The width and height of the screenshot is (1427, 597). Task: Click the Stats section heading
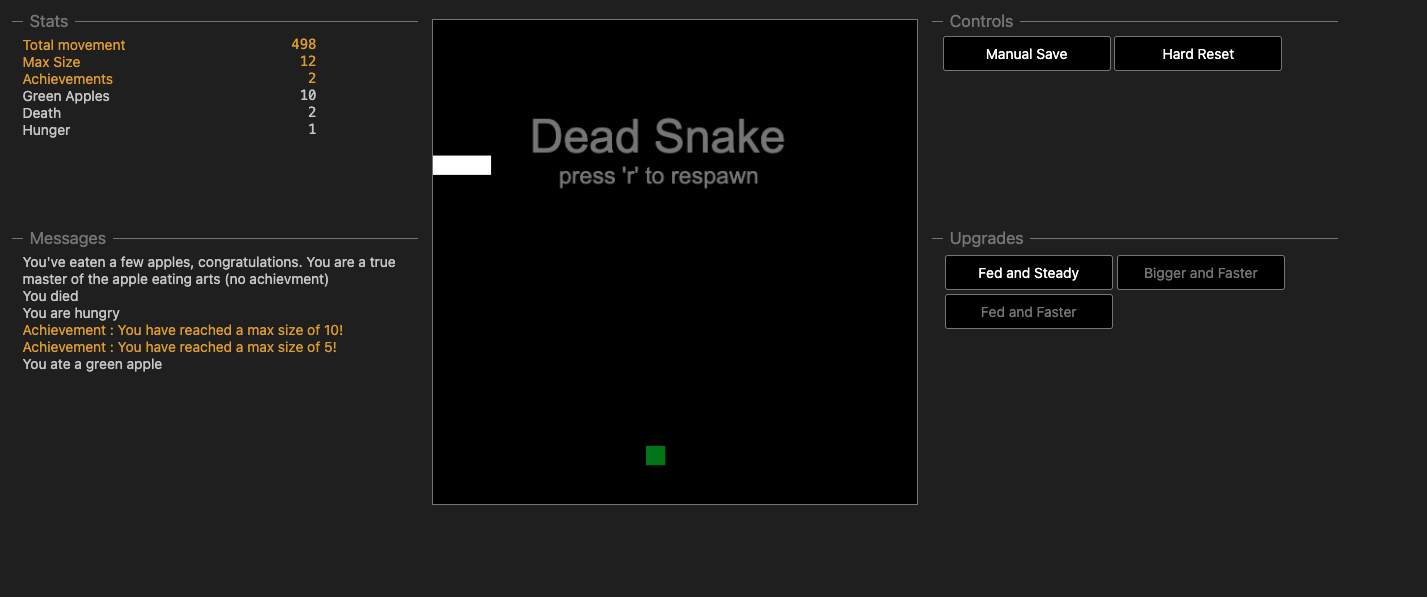coord(49,21)
